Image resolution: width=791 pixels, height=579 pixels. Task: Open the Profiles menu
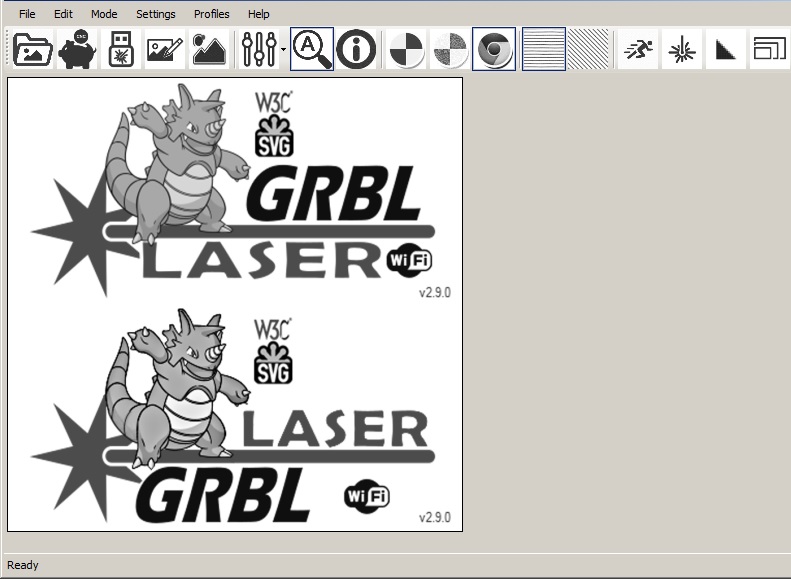tap(211, 14)
